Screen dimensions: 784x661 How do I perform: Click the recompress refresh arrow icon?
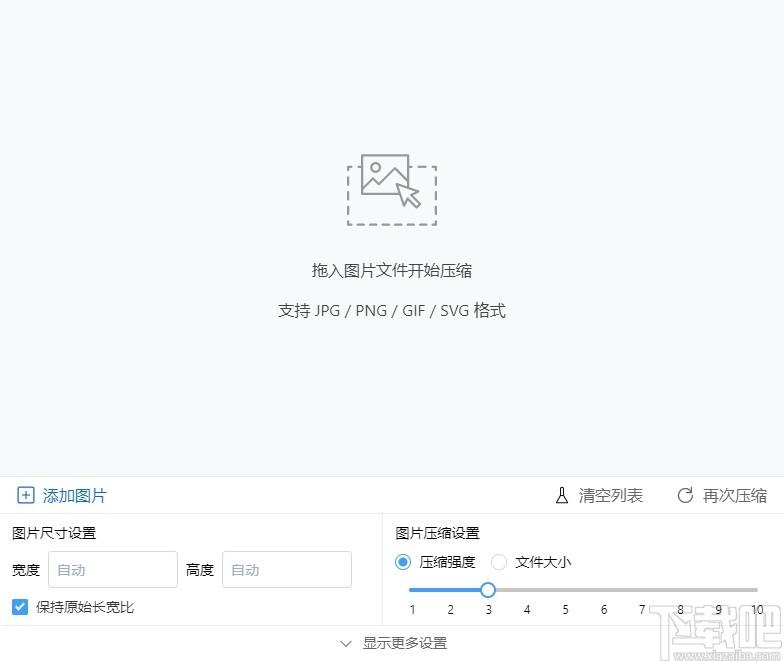(685, 496)
